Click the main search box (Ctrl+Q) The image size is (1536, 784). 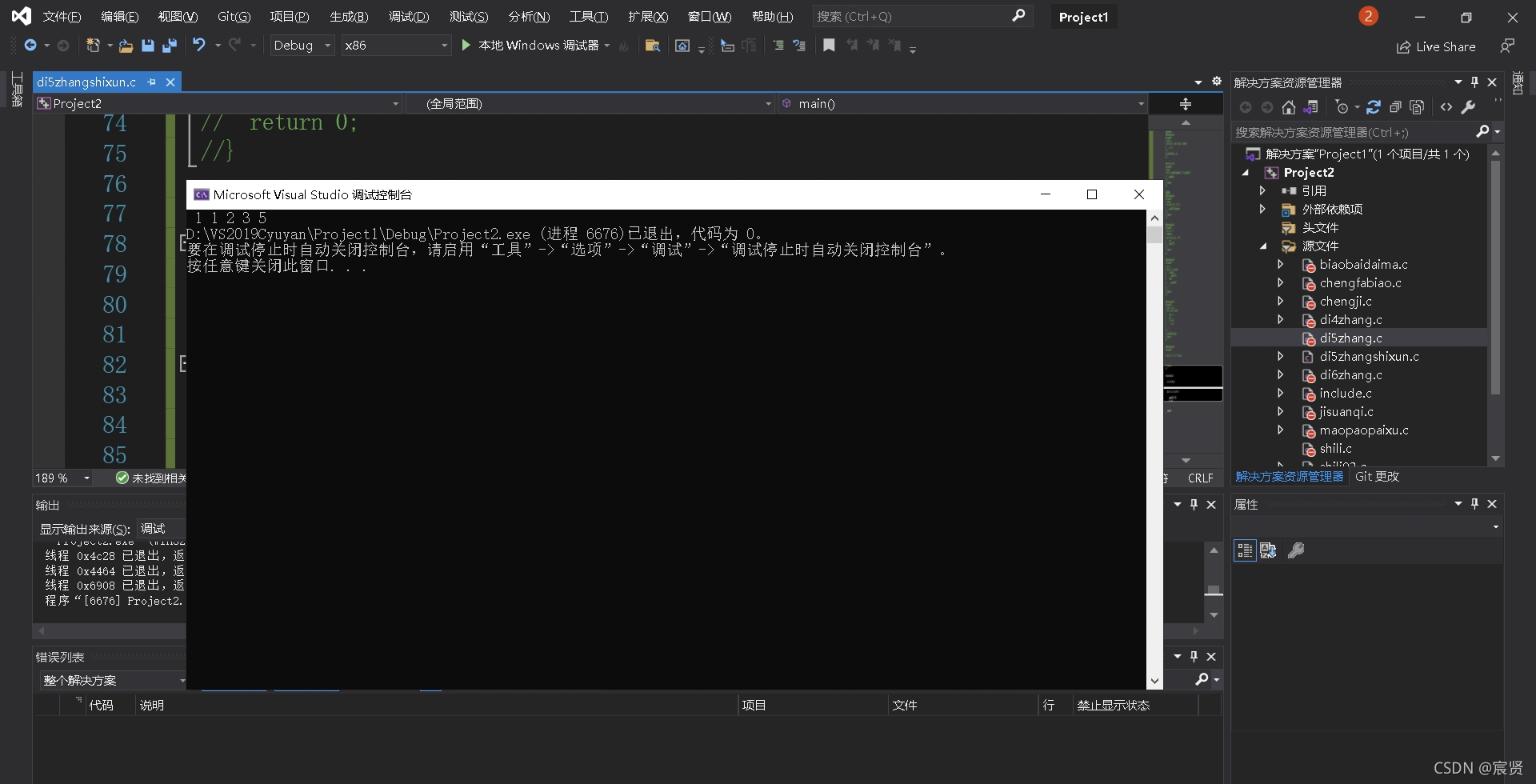[922, 16]
